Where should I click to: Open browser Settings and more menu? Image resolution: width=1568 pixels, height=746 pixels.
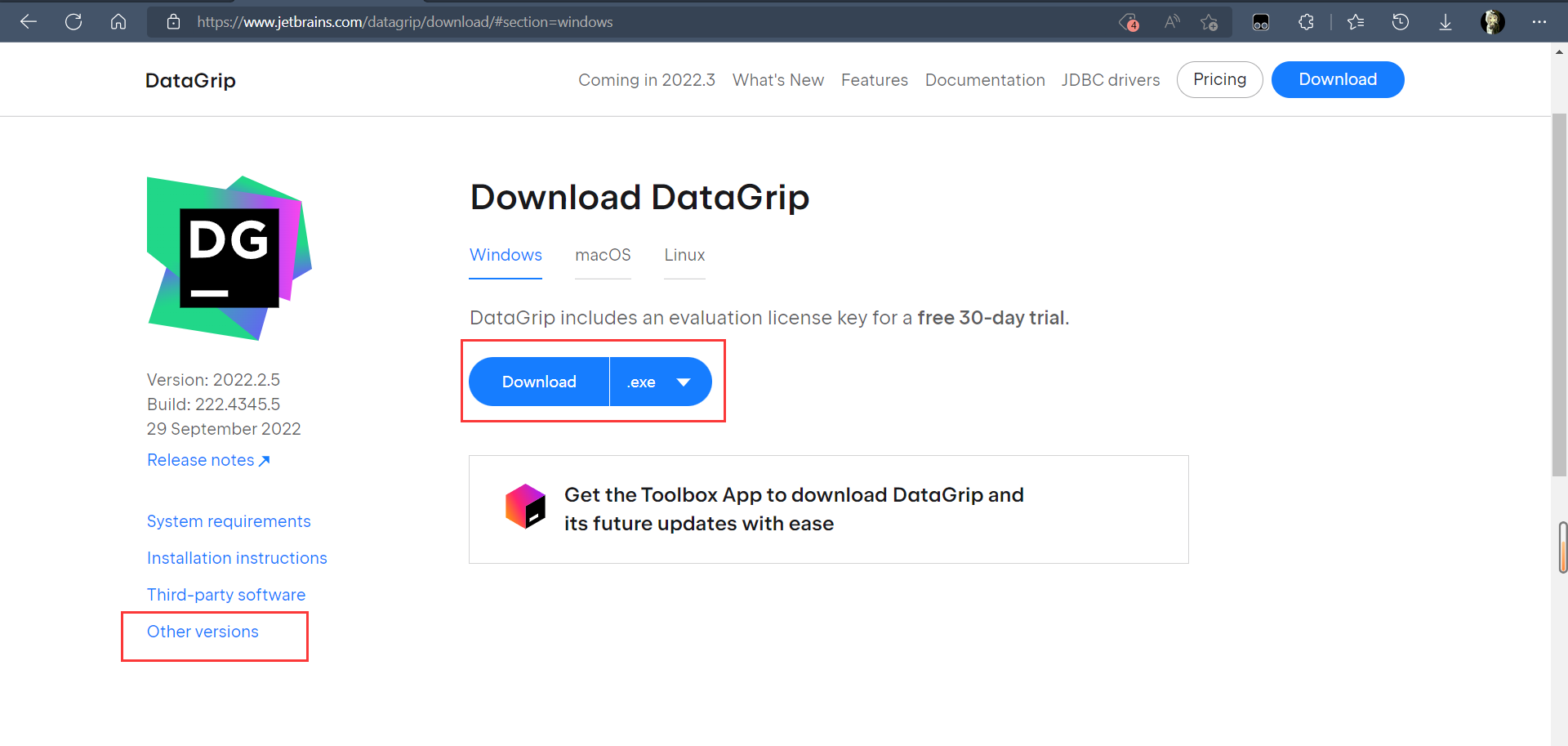click(1539, 22)
